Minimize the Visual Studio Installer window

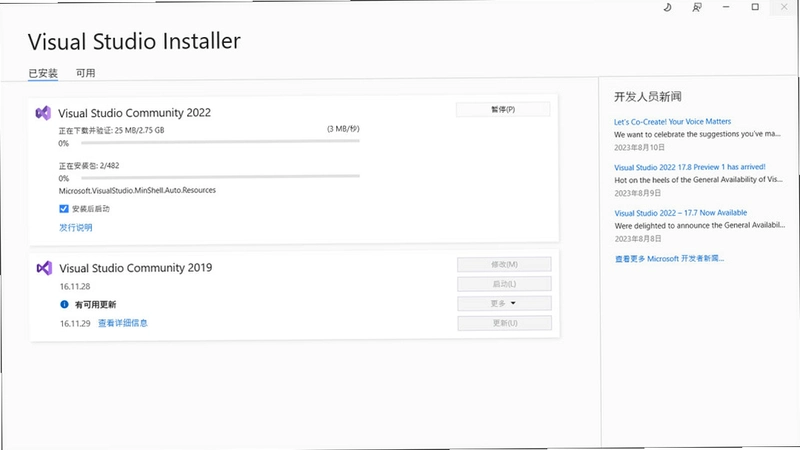point(726,7)
